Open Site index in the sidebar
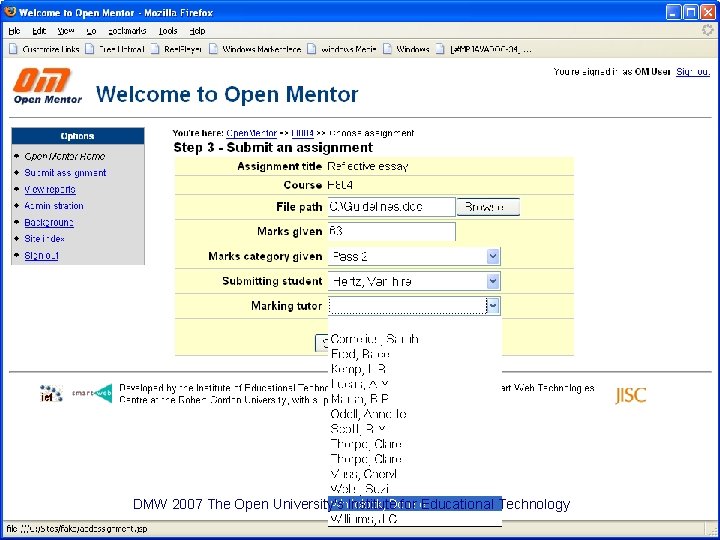This screenshot has height=540, width=720. (45, 239)
